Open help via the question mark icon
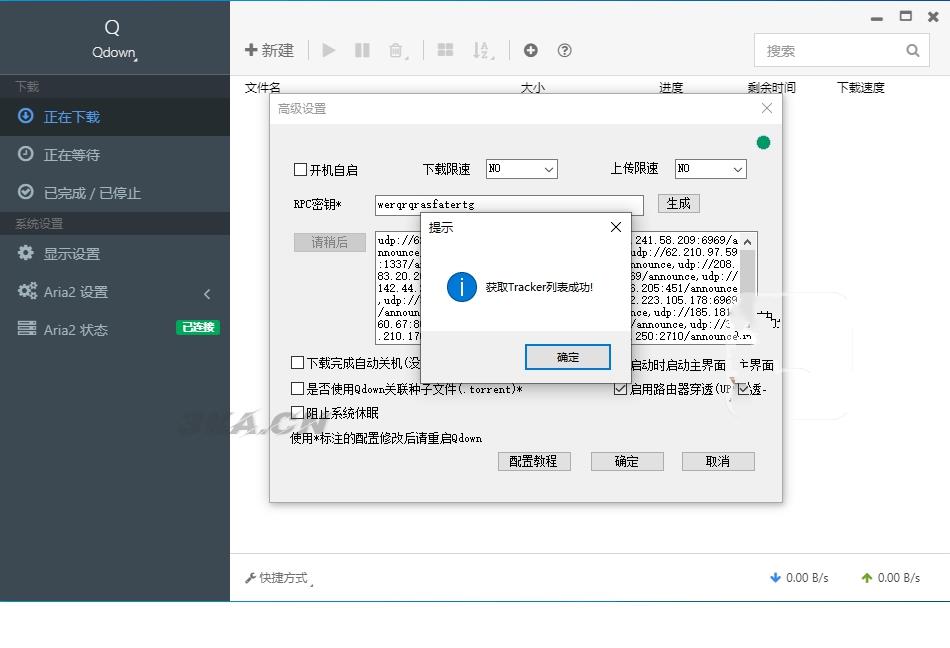Viewport: 950px width, 648px height. [565, 50]
